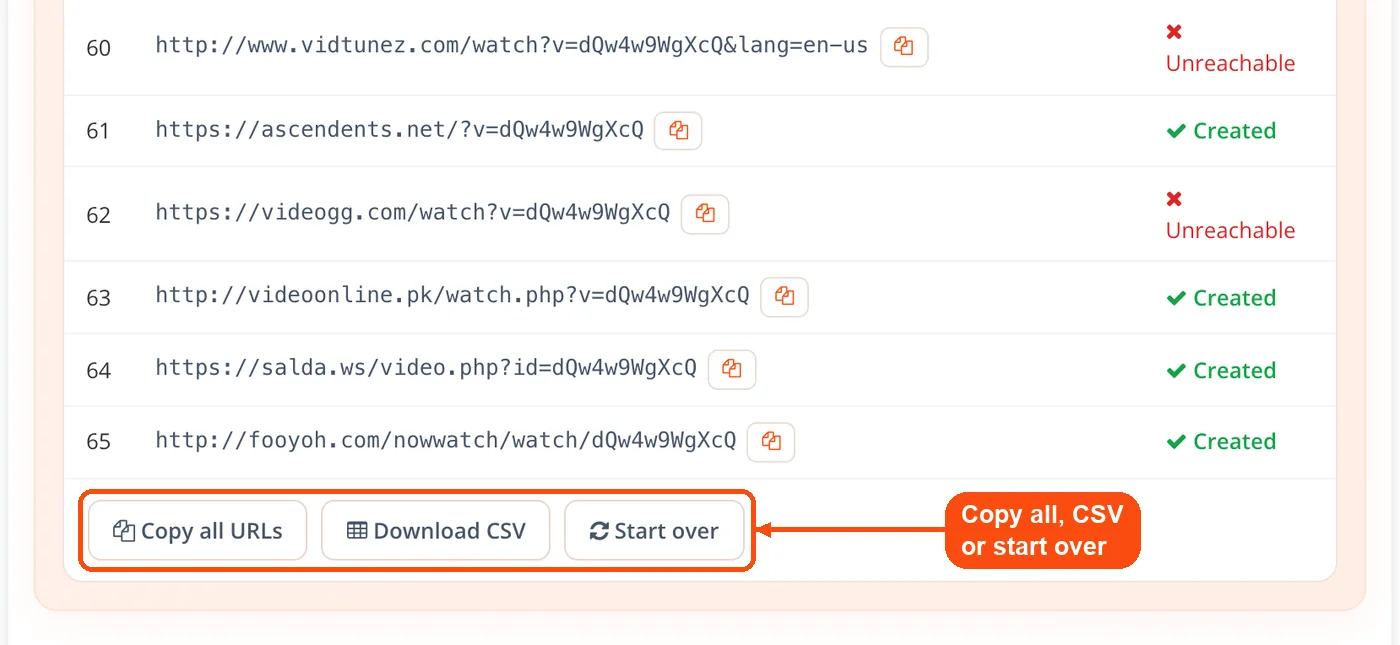Select the salda.ws video.php URL text
The image size is (1400, 645).
[x=426, y=368]
